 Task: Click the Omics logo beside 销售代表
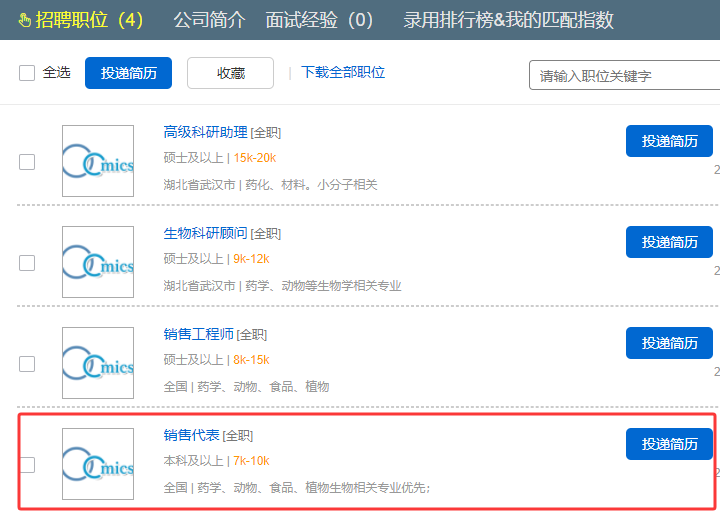coord(97,464)
